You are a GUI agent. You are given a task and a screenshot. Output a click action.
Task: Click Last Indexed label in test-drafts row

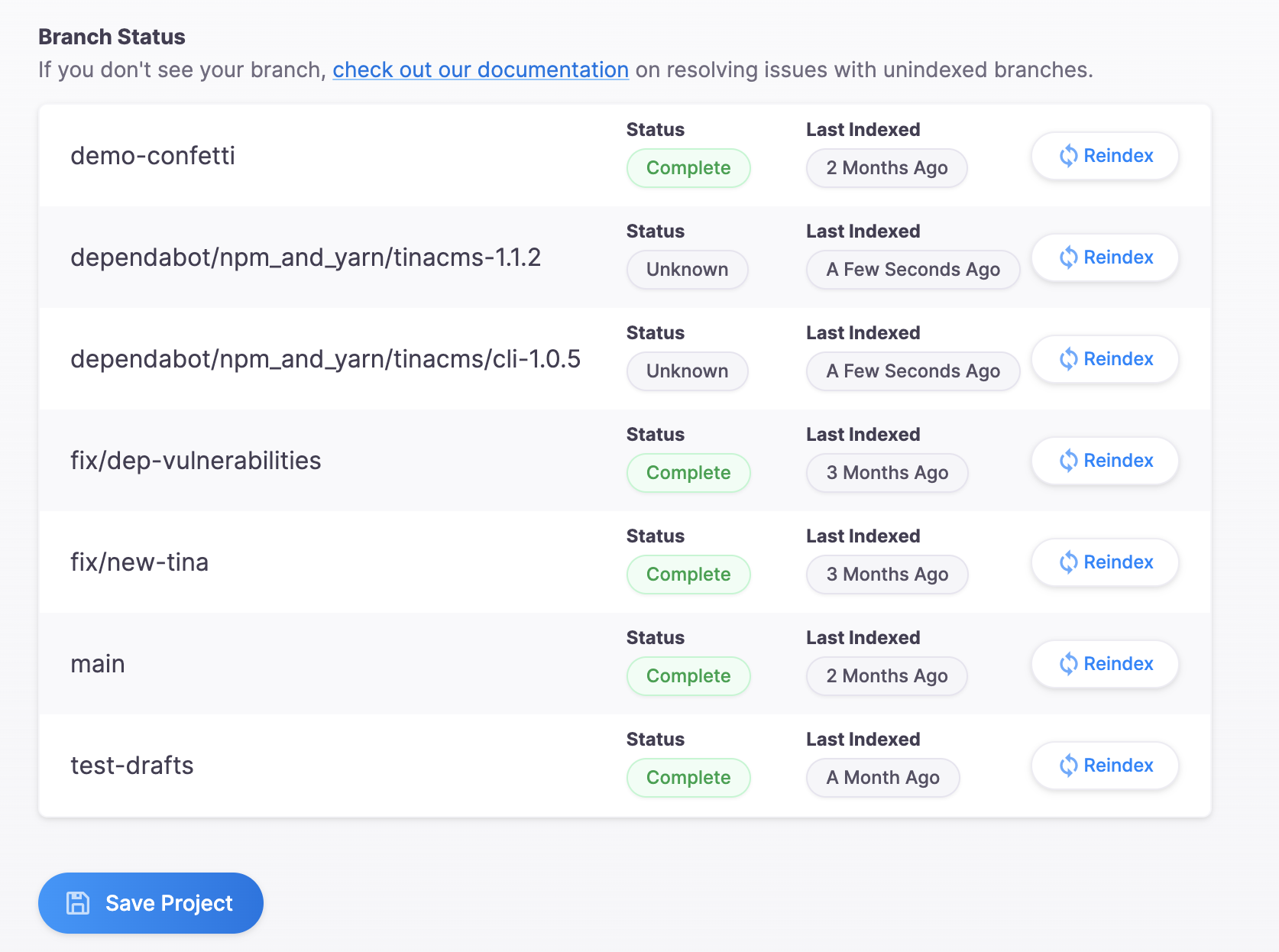click(863, 740)
